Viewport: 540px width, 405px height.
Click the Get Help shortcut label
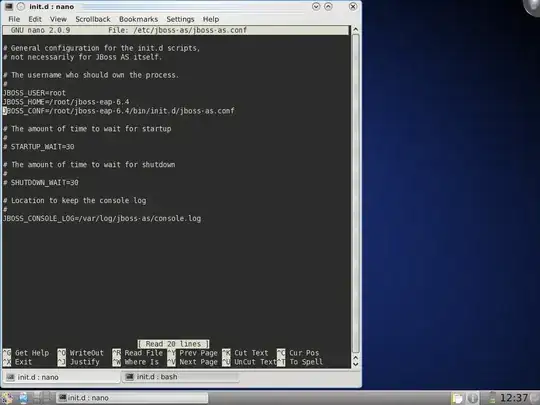coord(32,353)
